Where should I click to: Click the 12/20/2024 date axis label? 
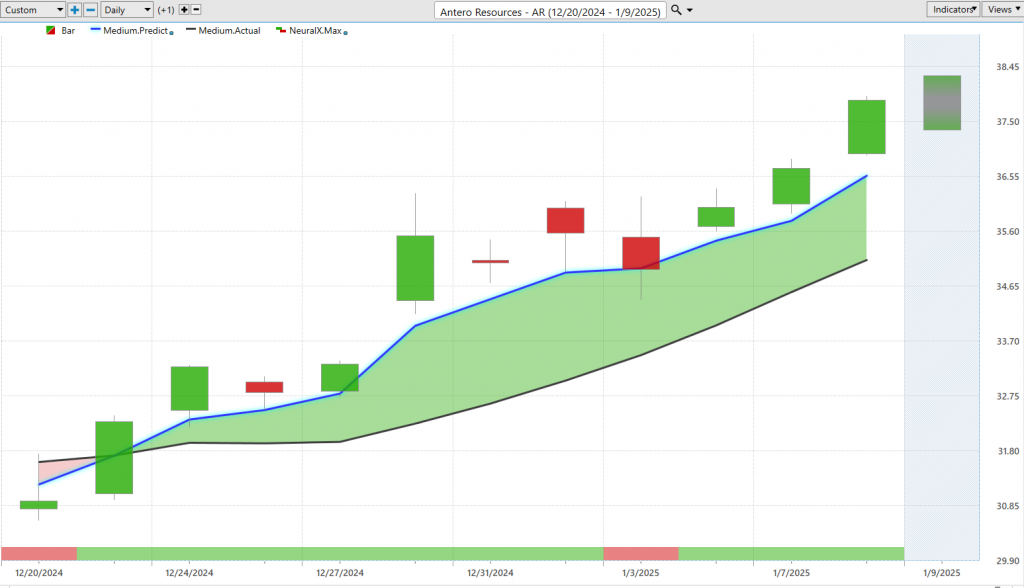[39, 573]
